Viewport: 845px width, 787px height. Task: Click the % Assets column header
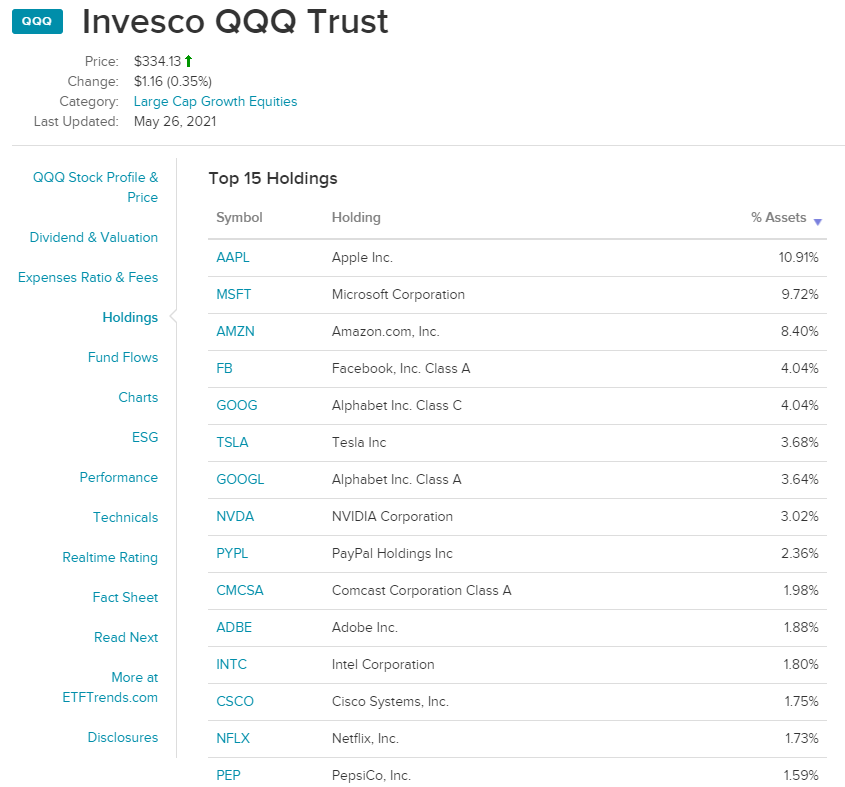click(779, 217)
